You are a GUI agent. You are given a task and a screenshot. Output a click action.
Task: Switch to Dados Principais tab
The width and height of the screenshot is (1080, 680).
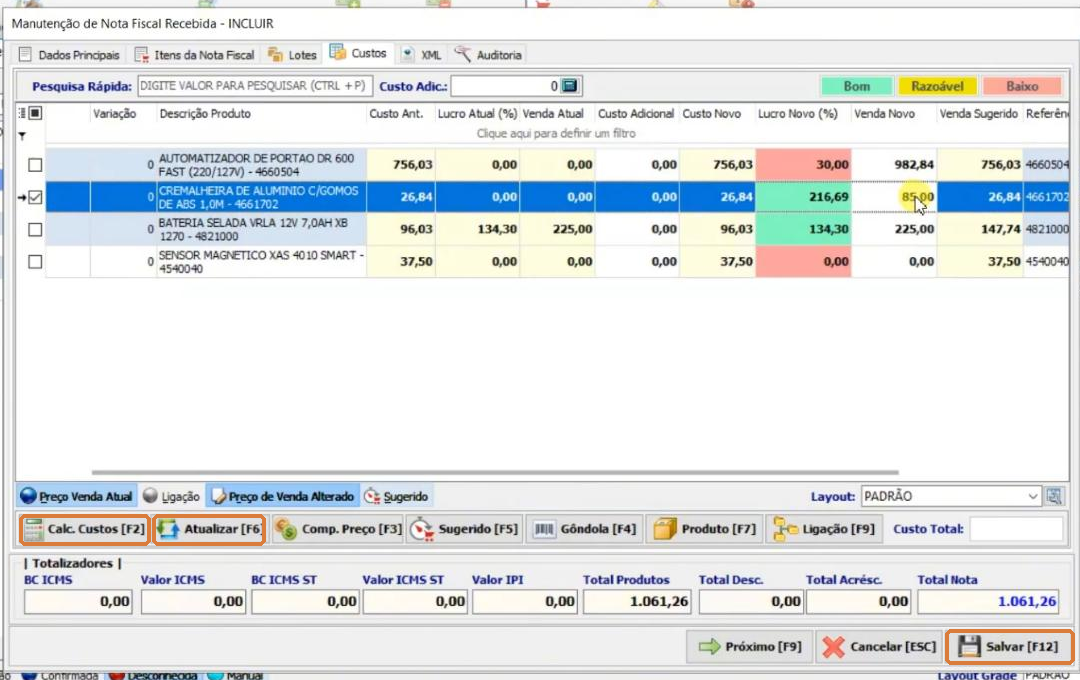tap(69, 54)
